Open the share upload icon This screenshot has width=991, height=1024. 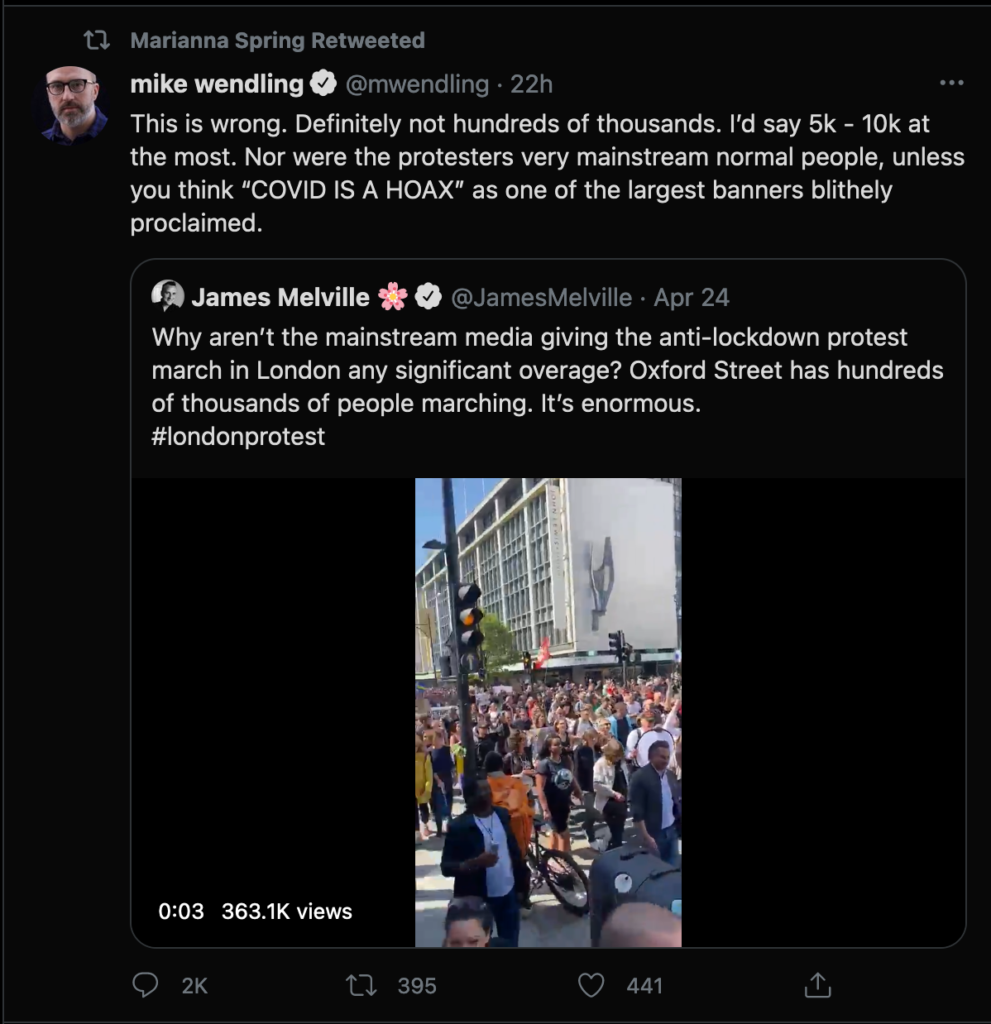click(x=817, y=985)
